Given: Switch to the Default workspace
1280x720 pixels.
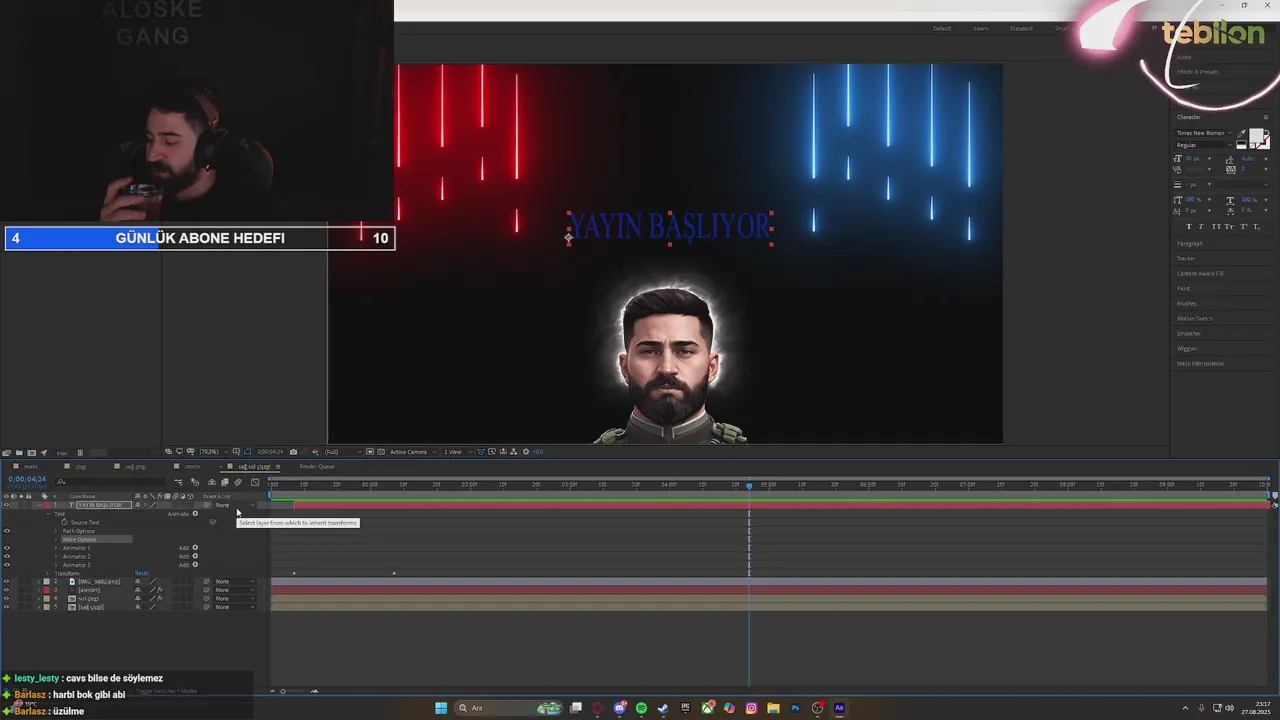Looking at the screenshot, I should click(x=942, y=28).
